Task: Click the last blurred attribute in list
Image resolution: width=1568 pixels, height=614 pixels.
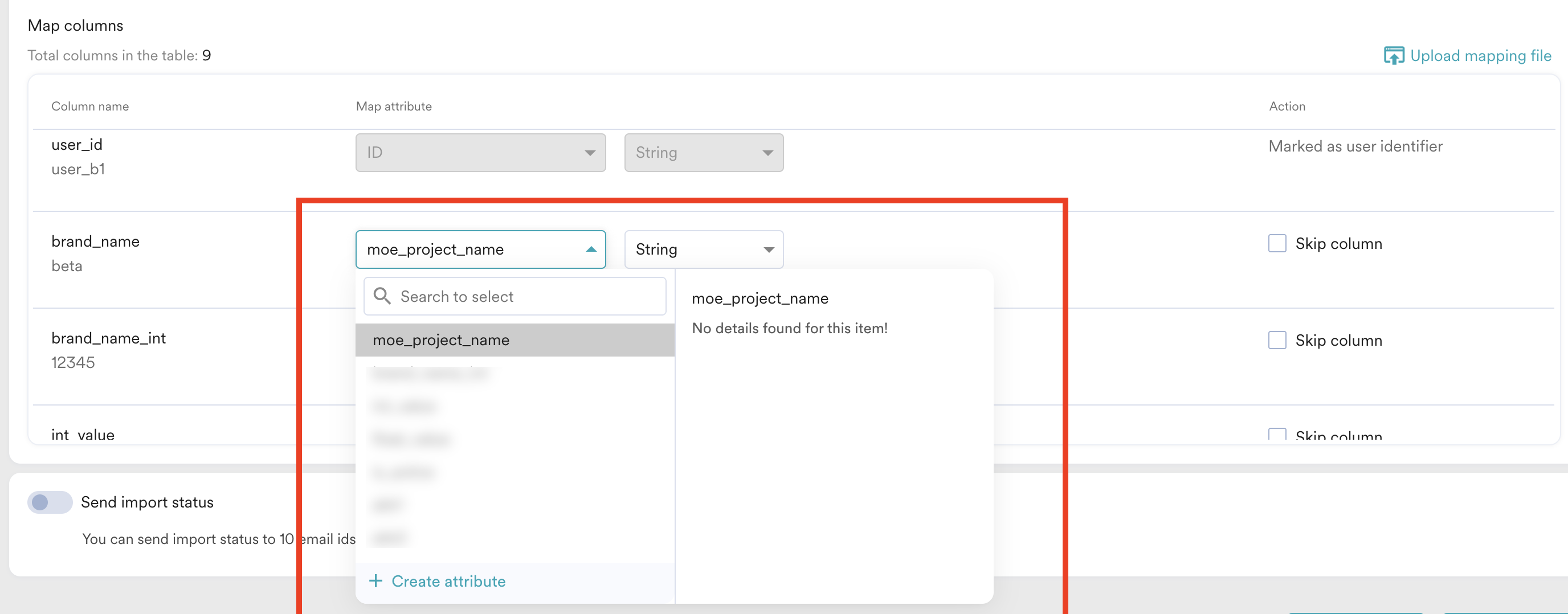Action: click(515, 537)
